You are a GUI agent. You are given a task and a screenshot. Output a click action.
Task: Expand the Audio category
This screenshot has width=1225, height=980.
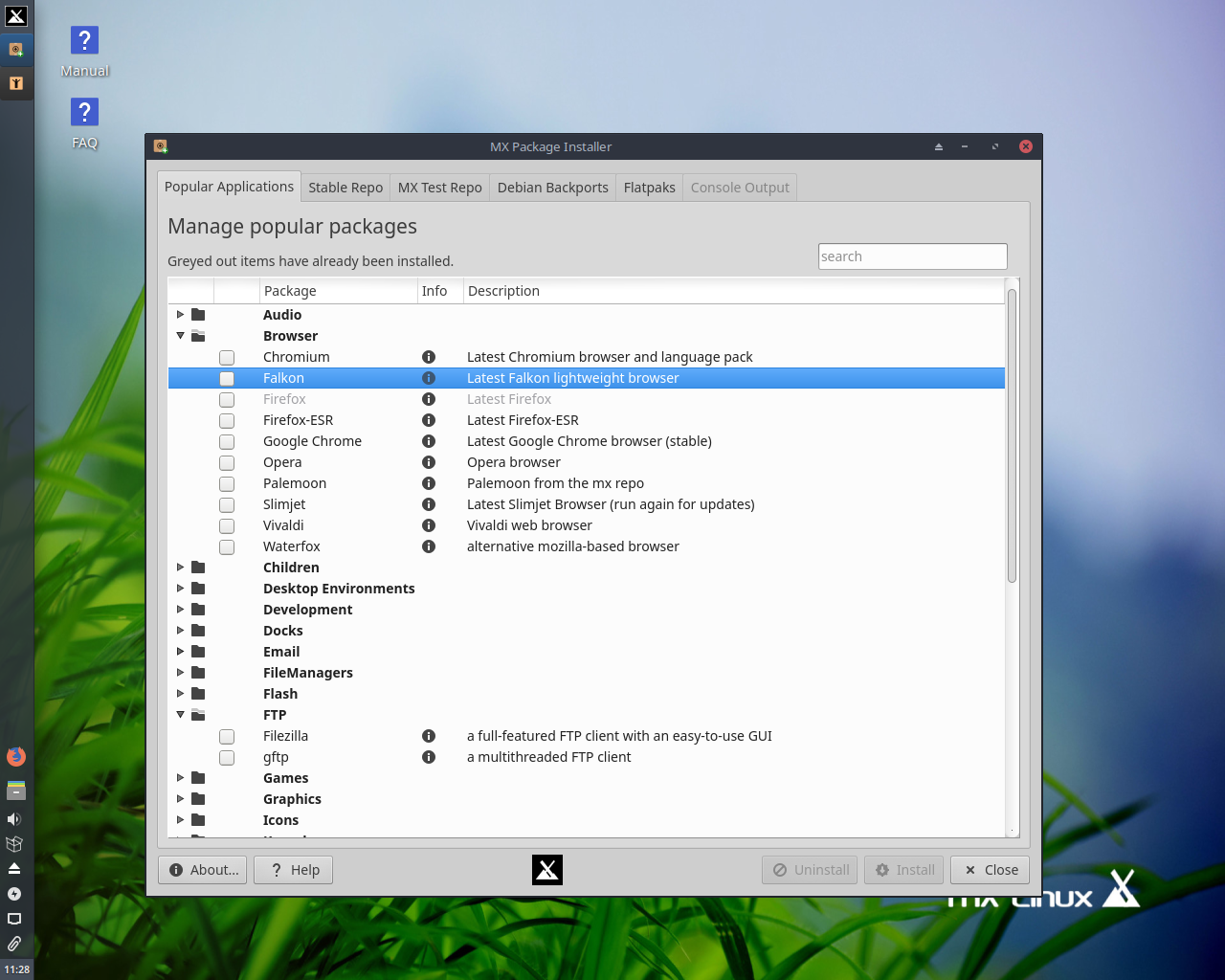tap(180, 315)
